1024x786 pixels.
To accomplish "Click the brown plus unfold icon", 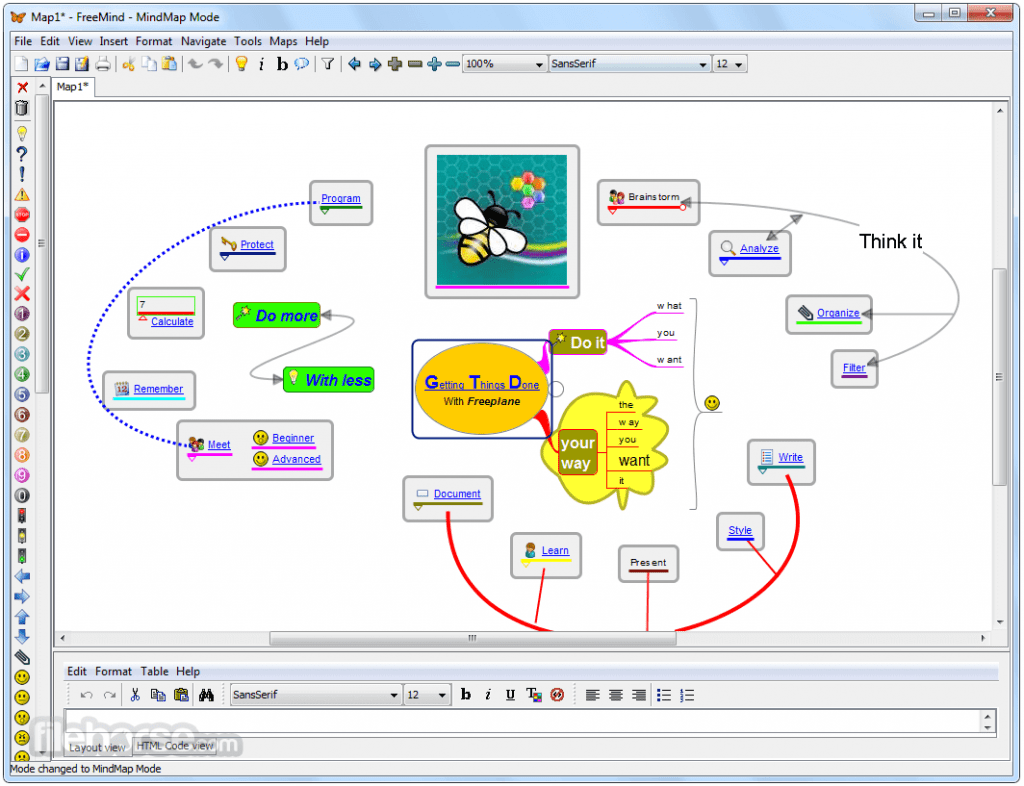I will [394, 64].
